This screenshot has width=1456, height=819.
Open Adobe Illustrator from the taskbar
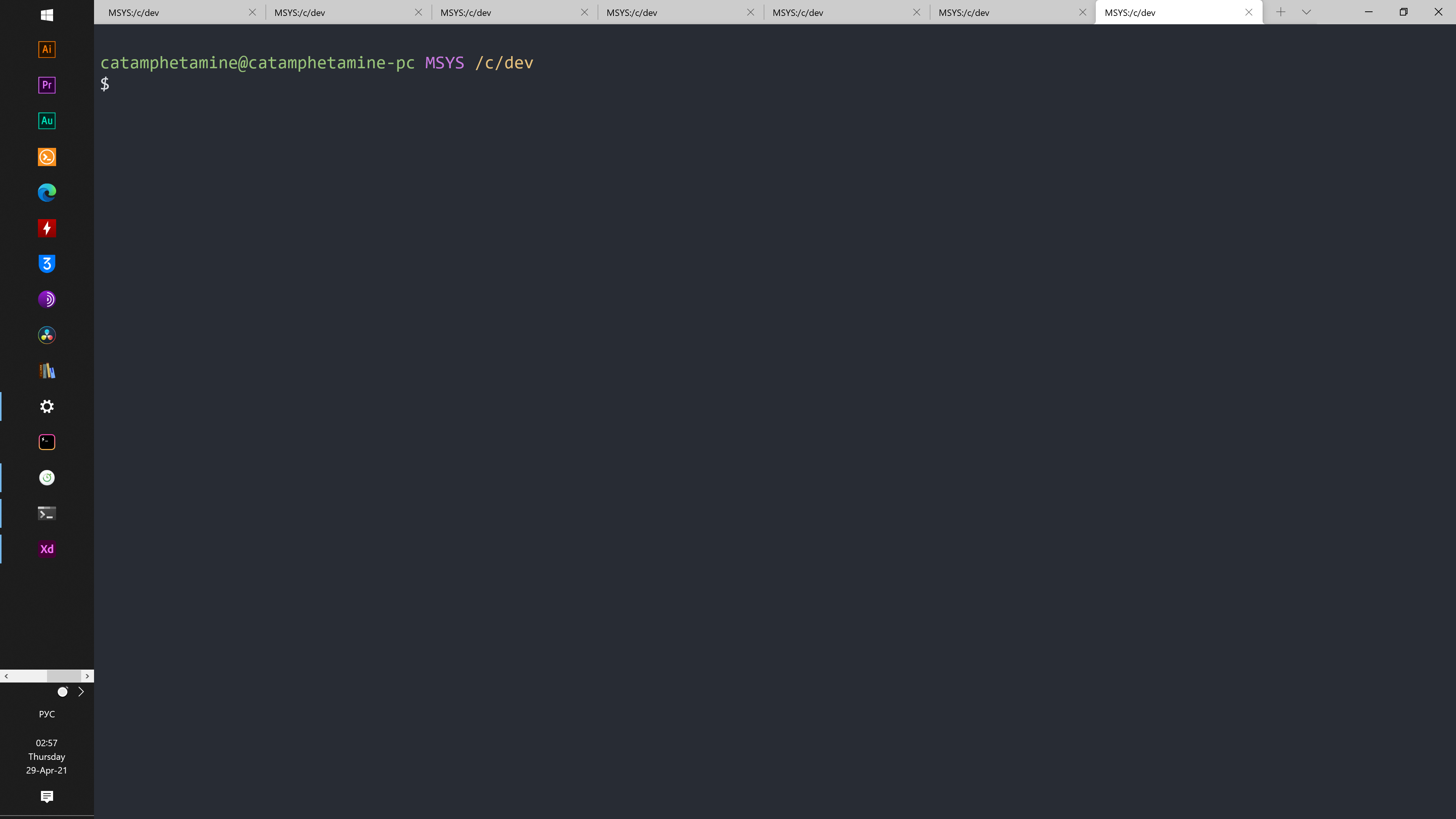[x=47, y=49]
